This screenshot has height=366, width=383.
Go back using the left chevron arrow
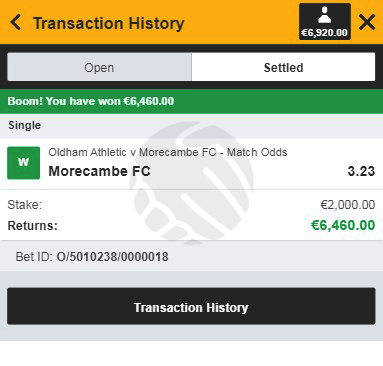pos(16,23)
